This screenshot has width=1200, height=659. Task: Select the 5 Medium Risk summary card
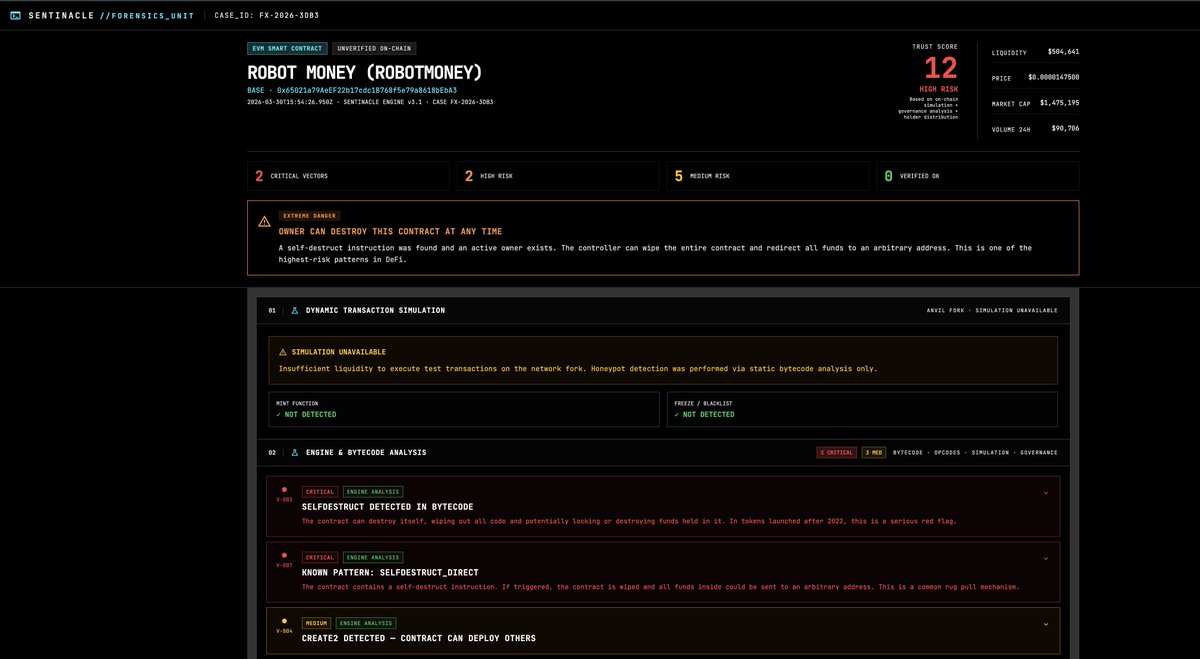[768, 176]
